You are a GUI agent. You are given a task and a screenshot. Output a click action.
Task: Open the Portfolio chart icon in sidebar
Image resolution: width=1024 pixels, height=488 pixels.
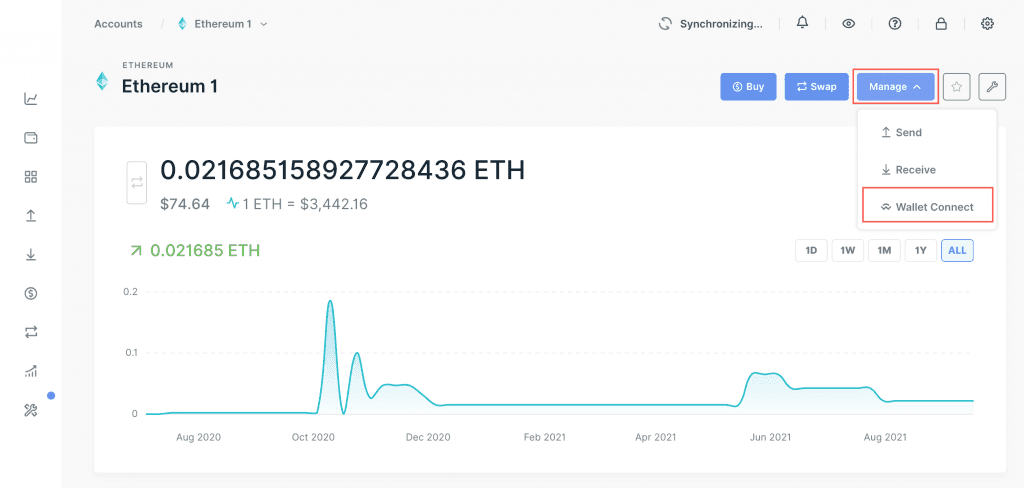tap(31, 99)
